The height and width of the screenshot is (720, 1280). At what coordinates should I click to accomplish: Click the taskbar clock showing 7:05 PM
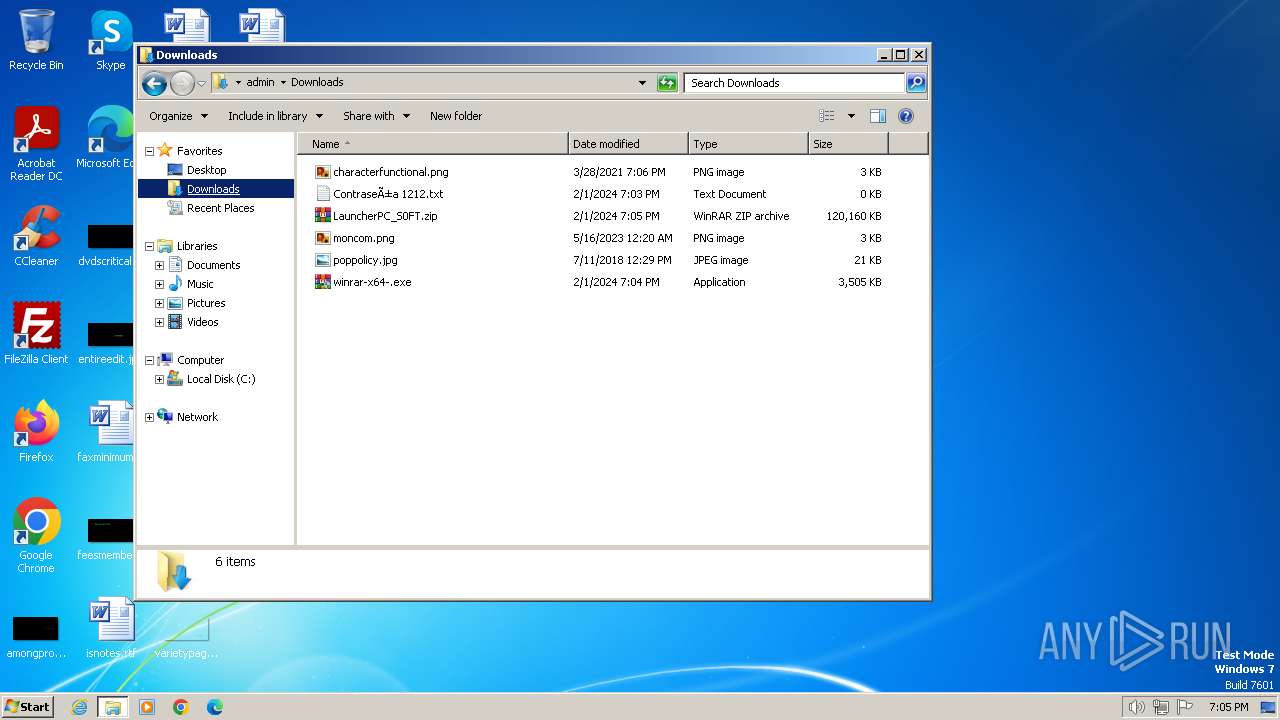1228,707
